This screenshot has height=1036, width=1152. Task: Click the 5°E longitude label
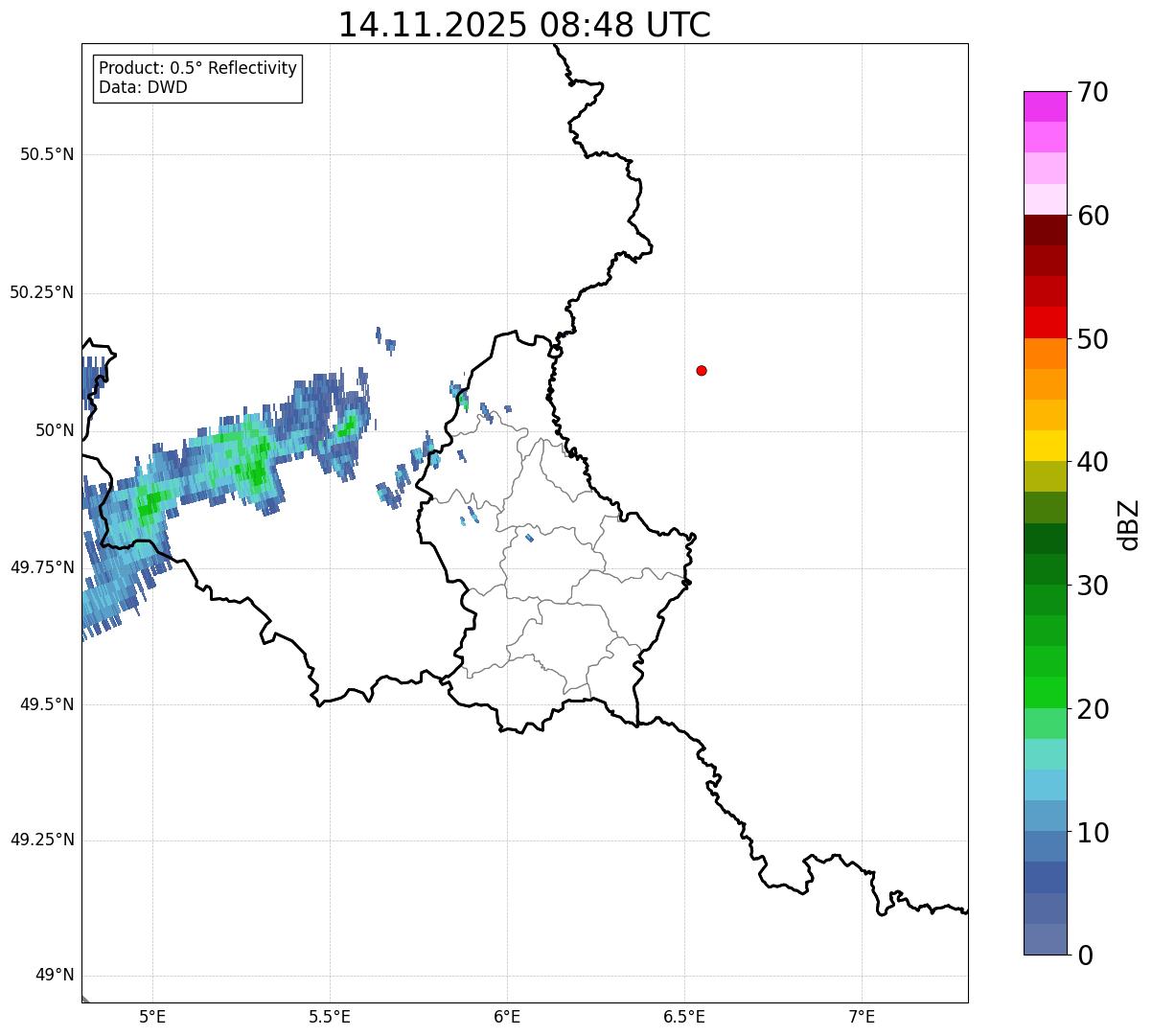click(152, 1017)
